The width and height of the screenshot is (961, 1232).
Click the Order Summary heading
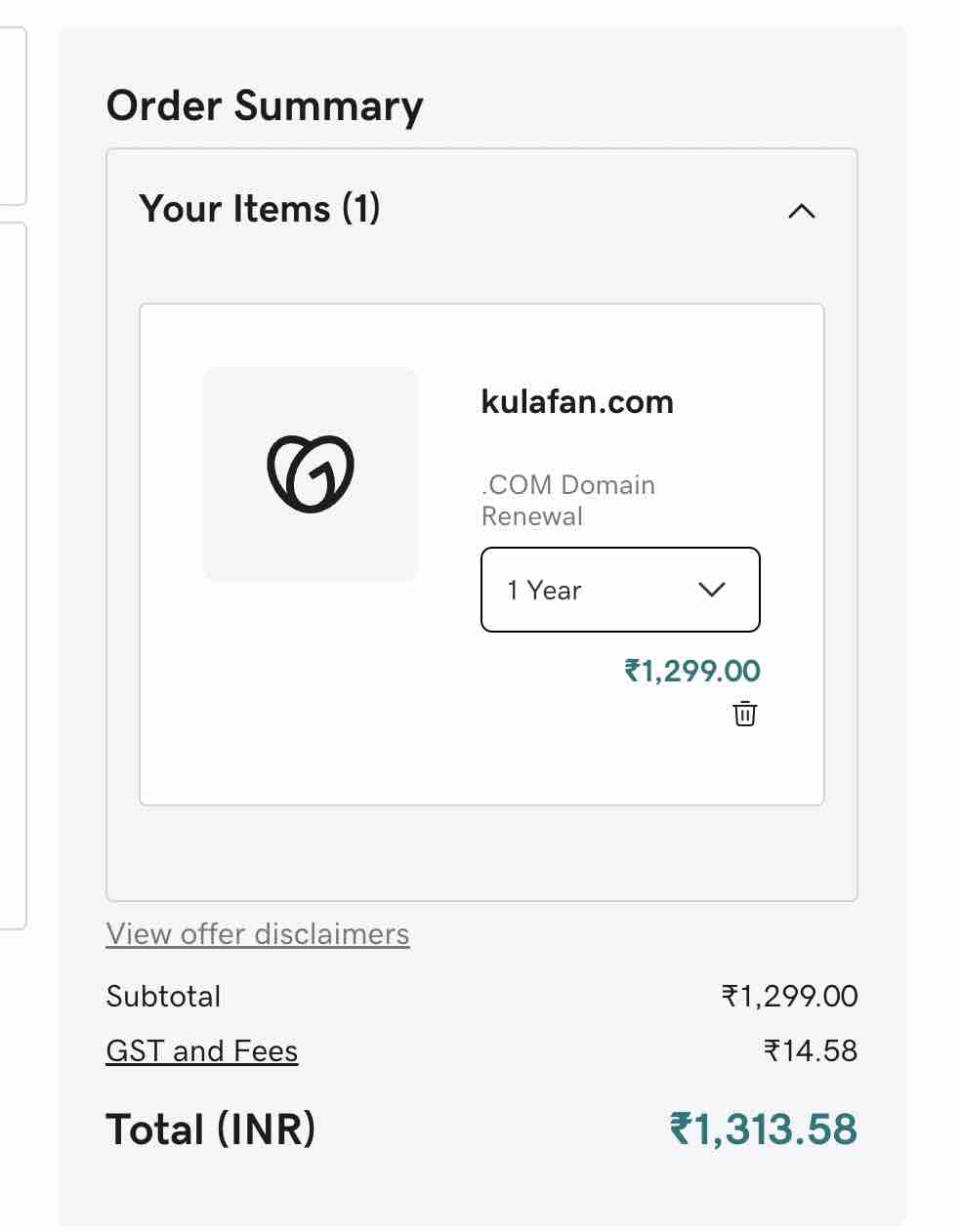click(265, 105)
